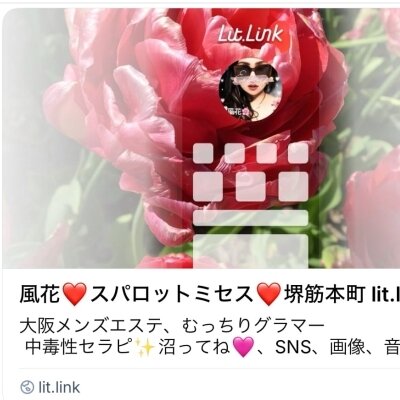Click the red heart before 堺筋本町
This screenshot has height=400, width=400.
tap(269, 295)
